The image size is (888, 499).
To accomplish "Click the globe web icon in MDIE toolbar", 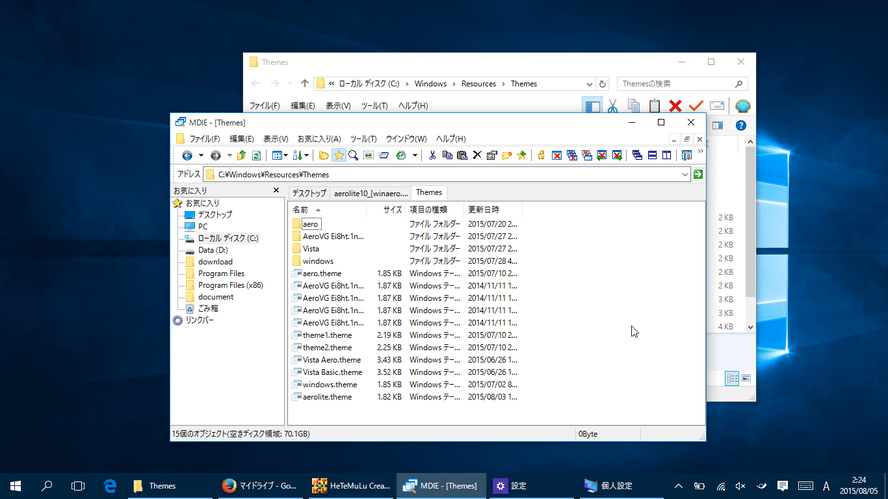I will coord(401,155).
